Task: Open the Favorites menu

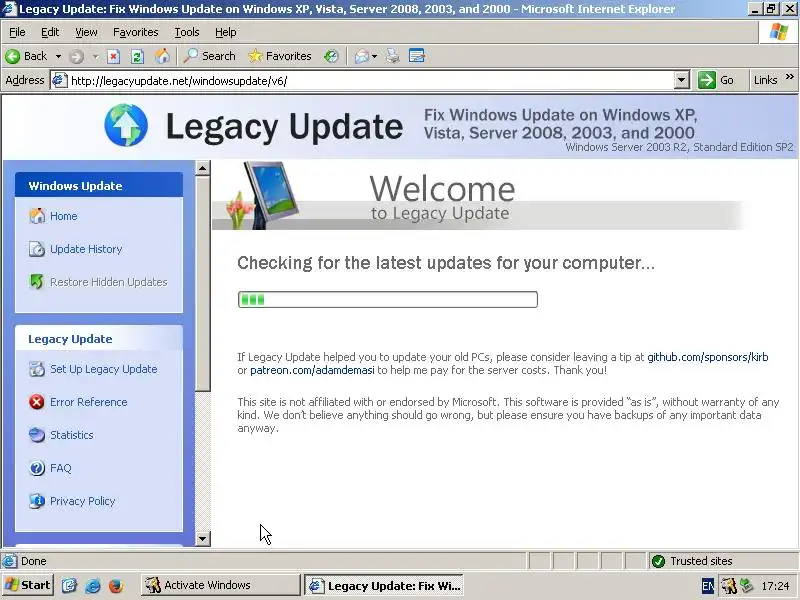Action: 136,32
